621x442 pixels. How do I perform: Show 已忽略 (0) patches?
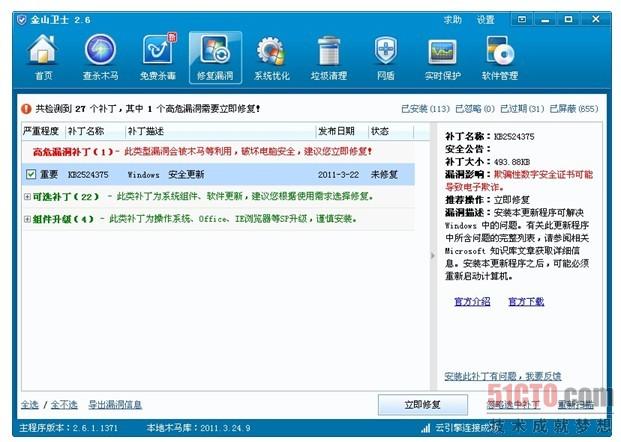(475, 109)
